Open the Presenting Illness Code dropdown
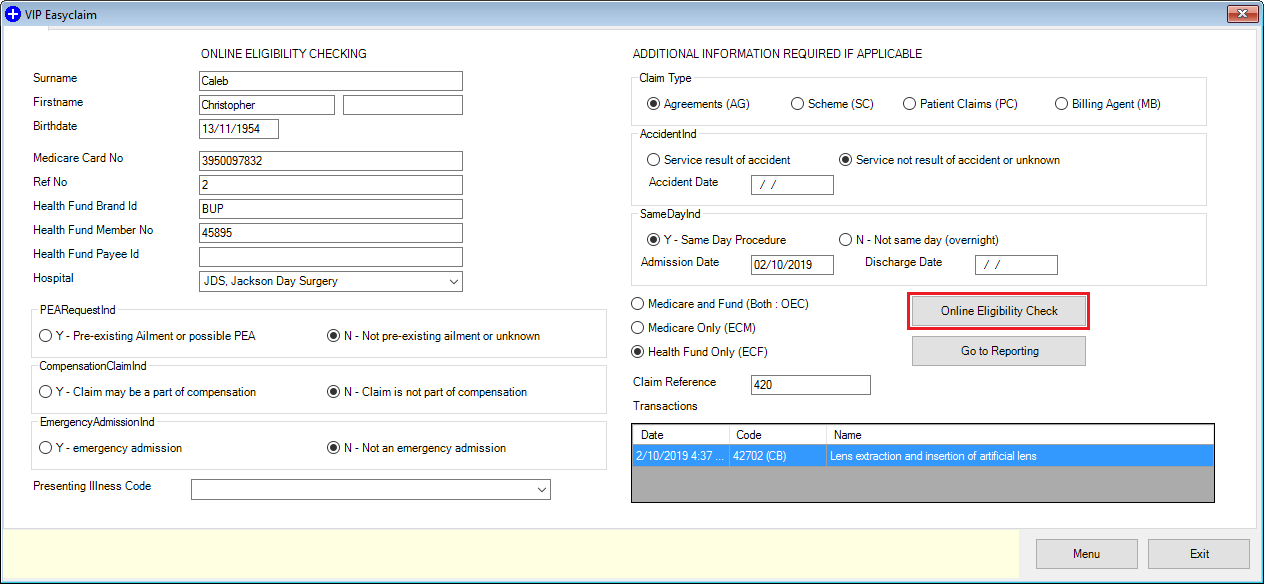Screen dimensions: 1264x584 point(541,490)
